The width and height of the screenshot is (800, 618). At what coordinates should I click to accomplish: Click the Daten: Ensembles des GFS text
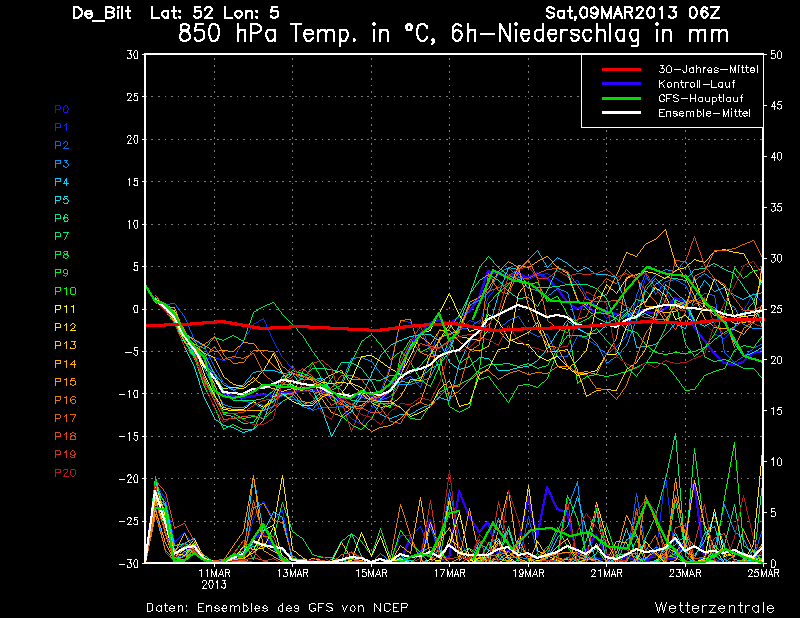[277, 607]
